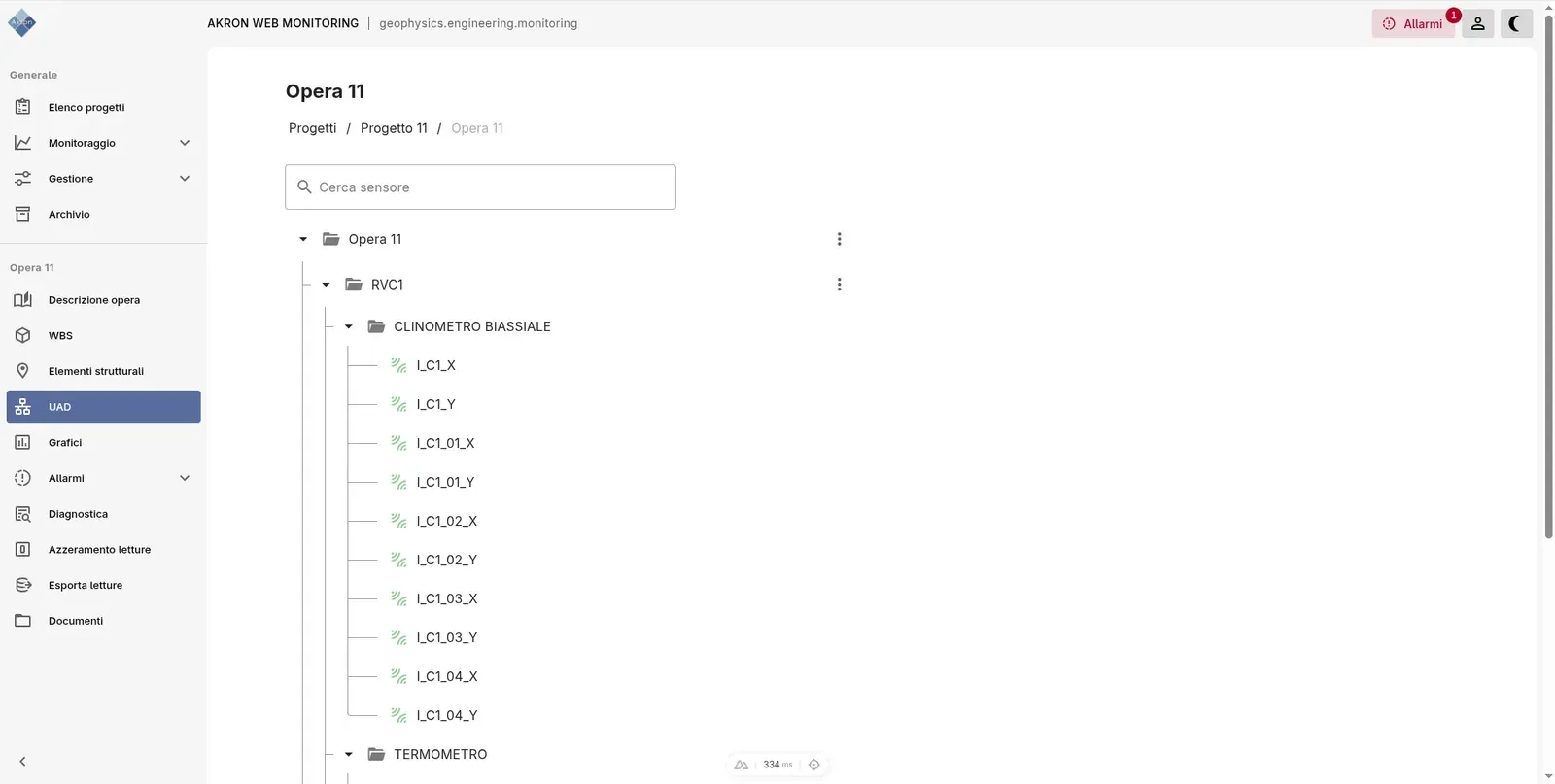
Task: Click the I_C1_02_Y sensor icon
Action: pos(398,560)
